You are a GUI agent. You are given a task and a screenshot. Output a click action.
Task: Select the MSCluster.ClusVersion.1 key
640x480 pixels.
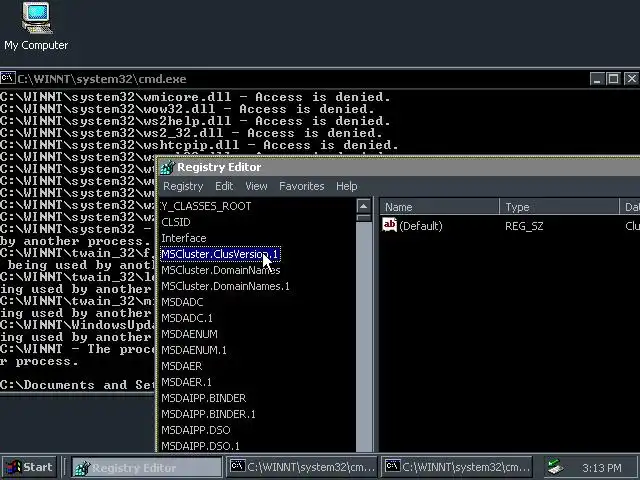coord(220,254)
